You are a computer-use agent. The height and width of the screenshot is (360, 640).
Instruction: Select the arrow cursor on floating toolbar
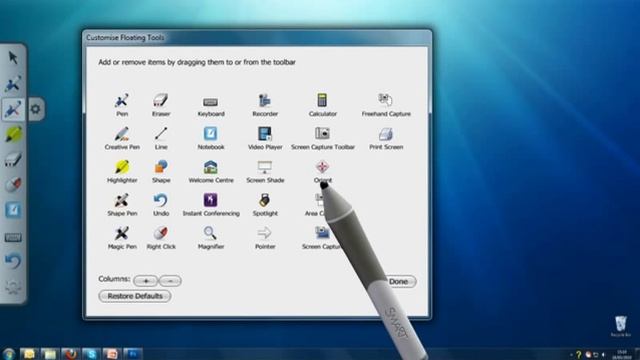click(x=13, y=58)
